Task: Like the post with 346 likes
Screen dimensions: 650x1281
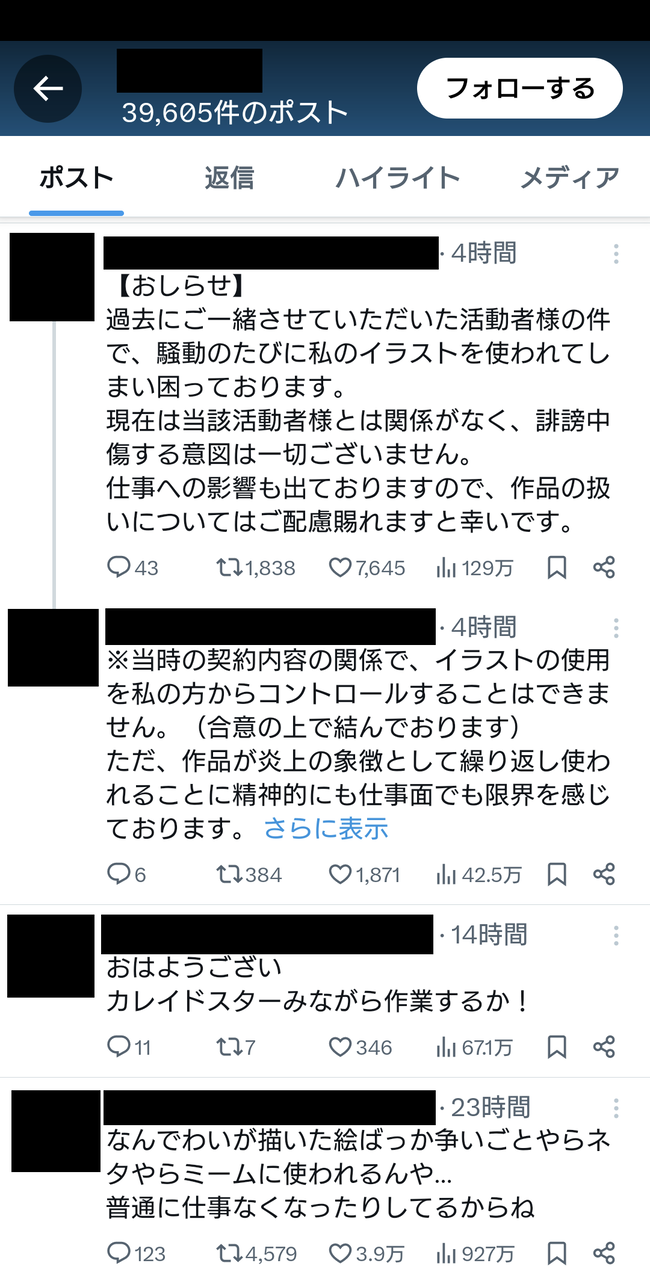Action: [340, 1047]
